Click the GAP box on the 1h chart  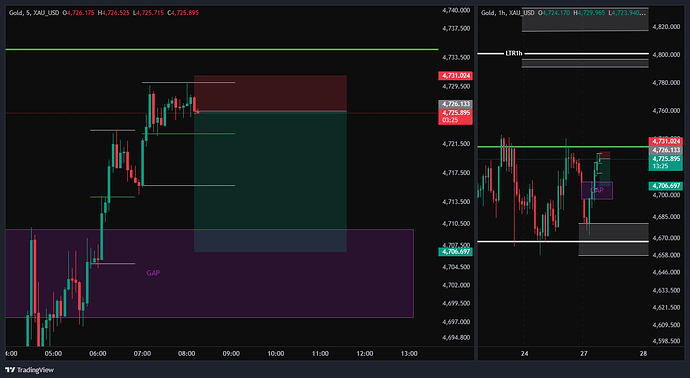click(597, 191)
